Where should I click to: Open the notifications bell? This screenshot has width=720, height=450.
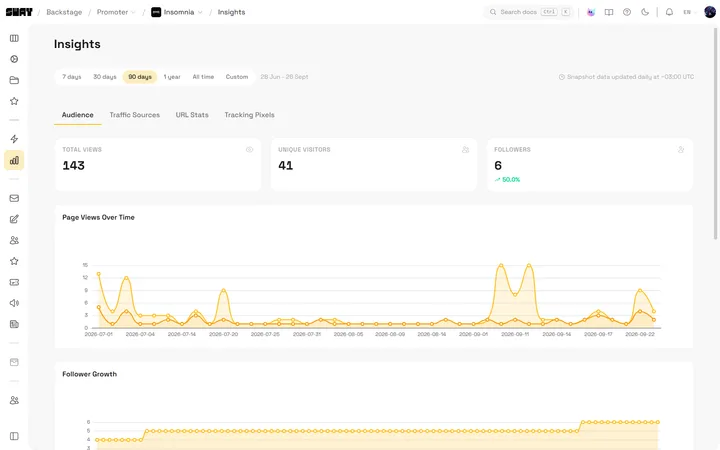669,12
